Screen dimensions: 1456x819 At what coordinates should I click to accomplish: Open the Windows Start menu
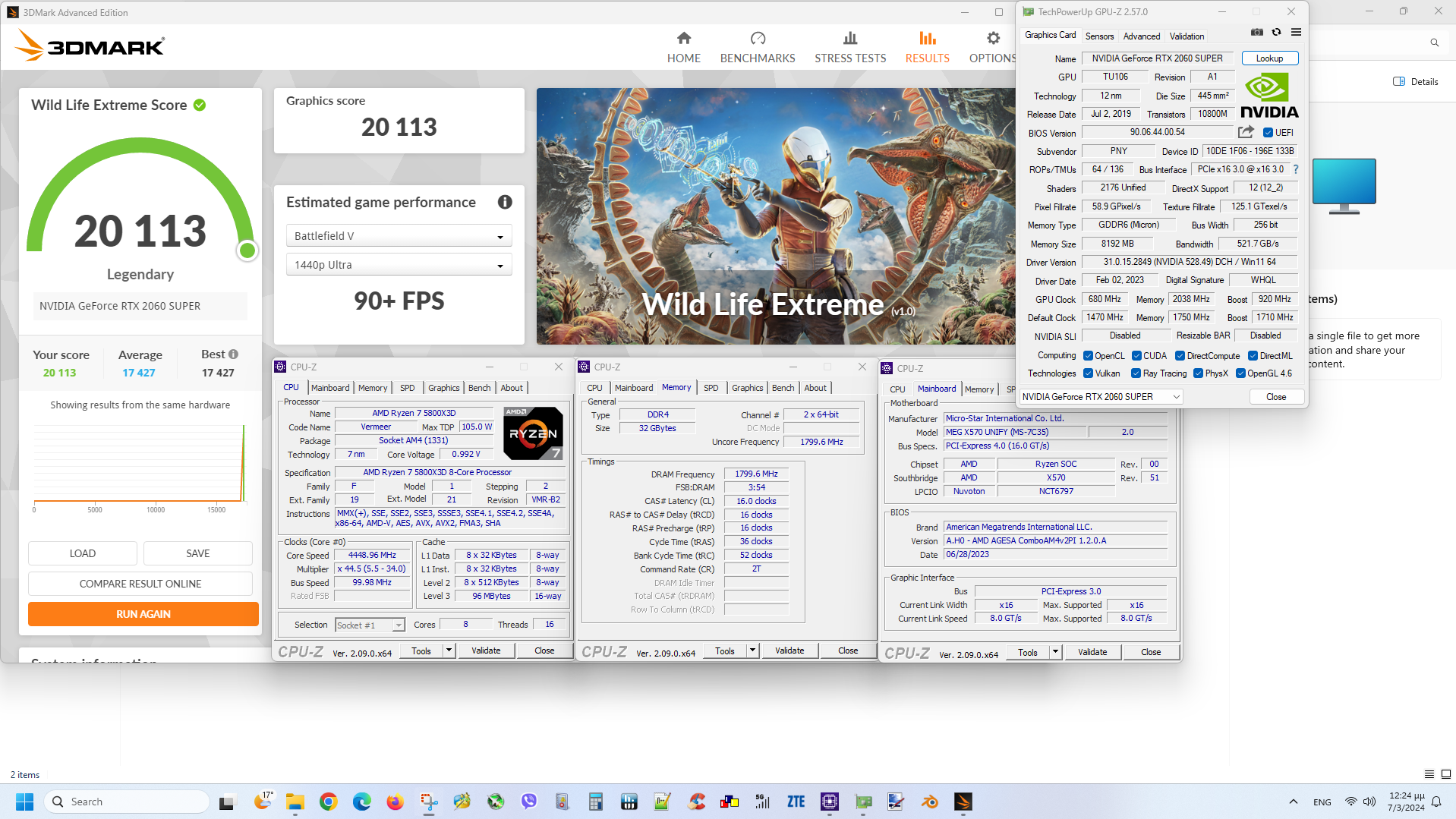click(x=24, y=802)
